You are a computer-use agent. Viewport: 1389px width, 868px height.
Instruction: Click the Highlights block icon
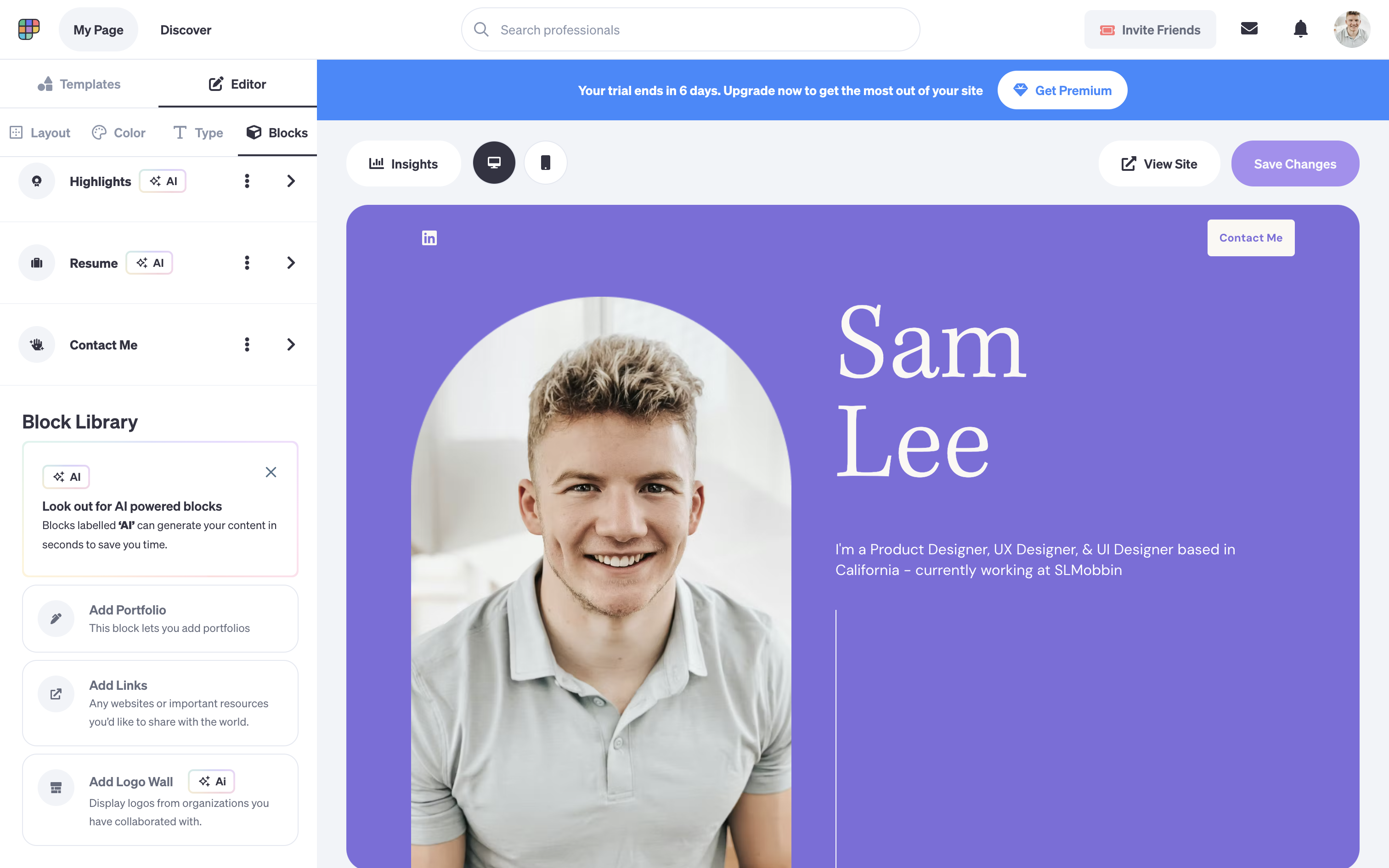click(x=37, y=181)
